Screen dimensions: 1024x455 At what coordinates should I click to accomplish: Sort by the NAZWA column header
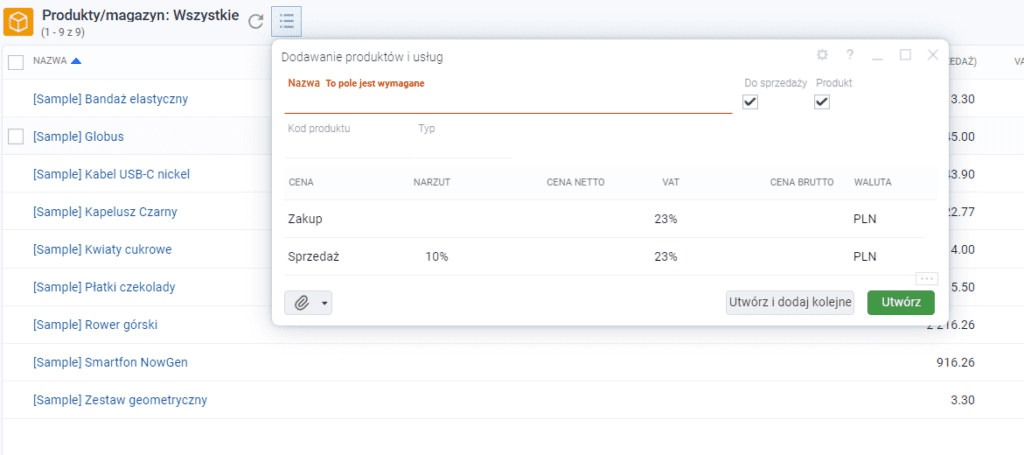coord(50,61)
